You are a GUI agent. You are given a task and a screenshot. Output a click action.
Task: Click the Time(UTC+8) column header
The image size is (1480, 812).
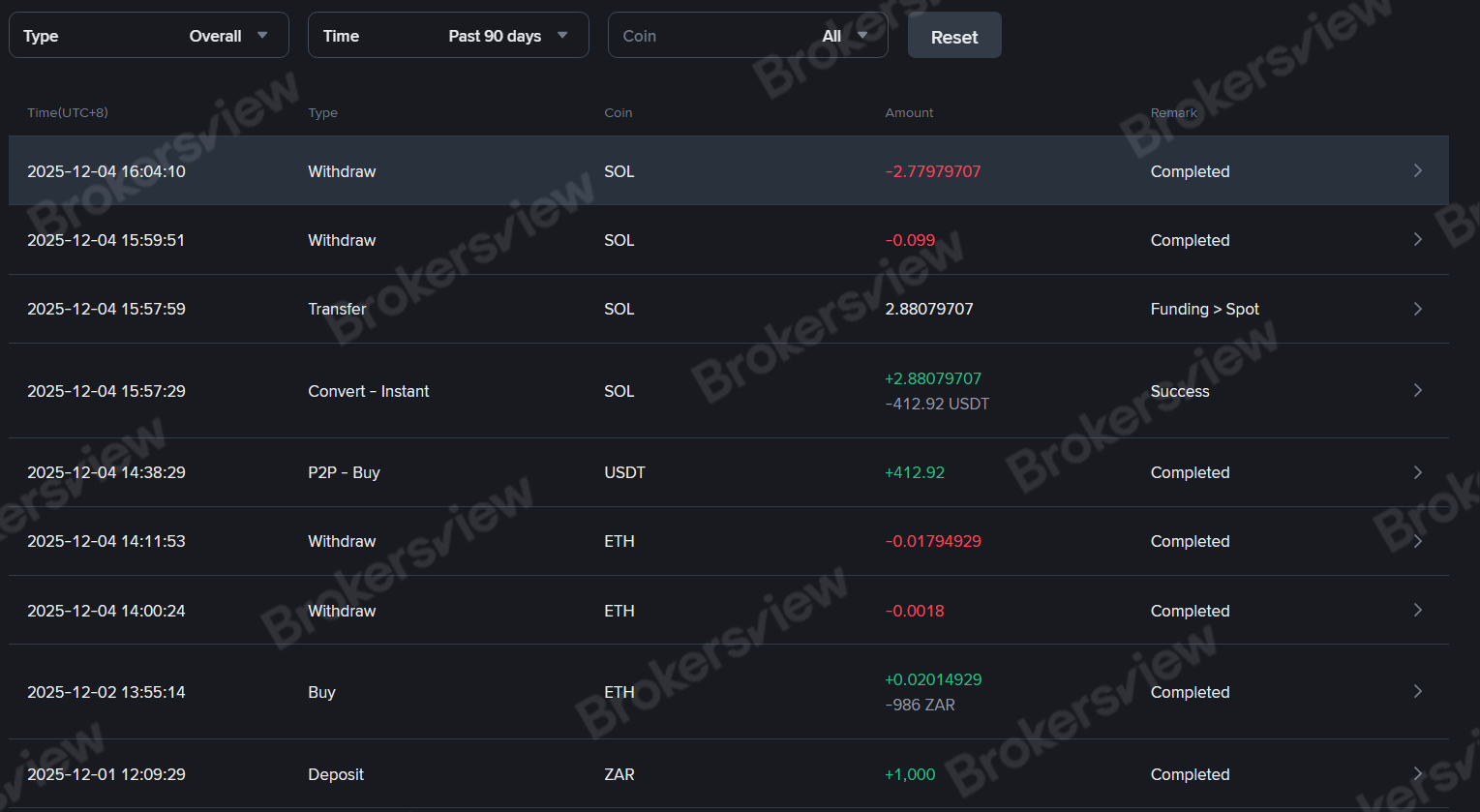pyautogui.click(x=68, y=113)
